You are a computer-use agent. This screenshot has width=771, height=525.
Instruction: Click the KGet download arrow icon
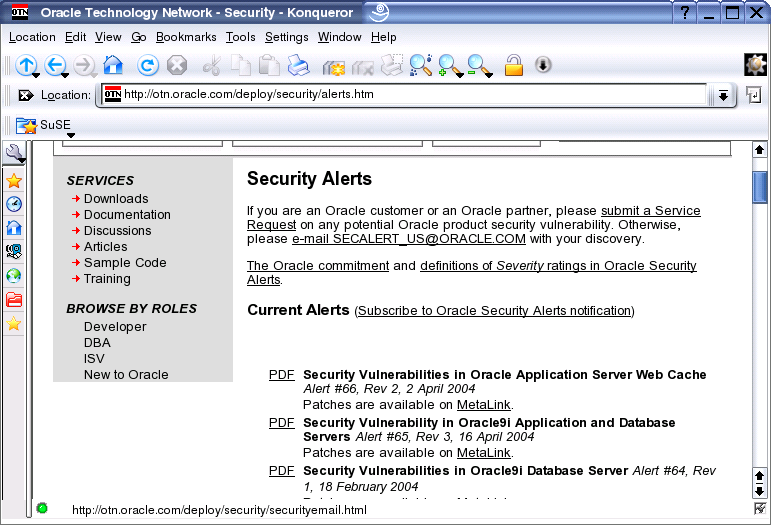pos(543,65)
